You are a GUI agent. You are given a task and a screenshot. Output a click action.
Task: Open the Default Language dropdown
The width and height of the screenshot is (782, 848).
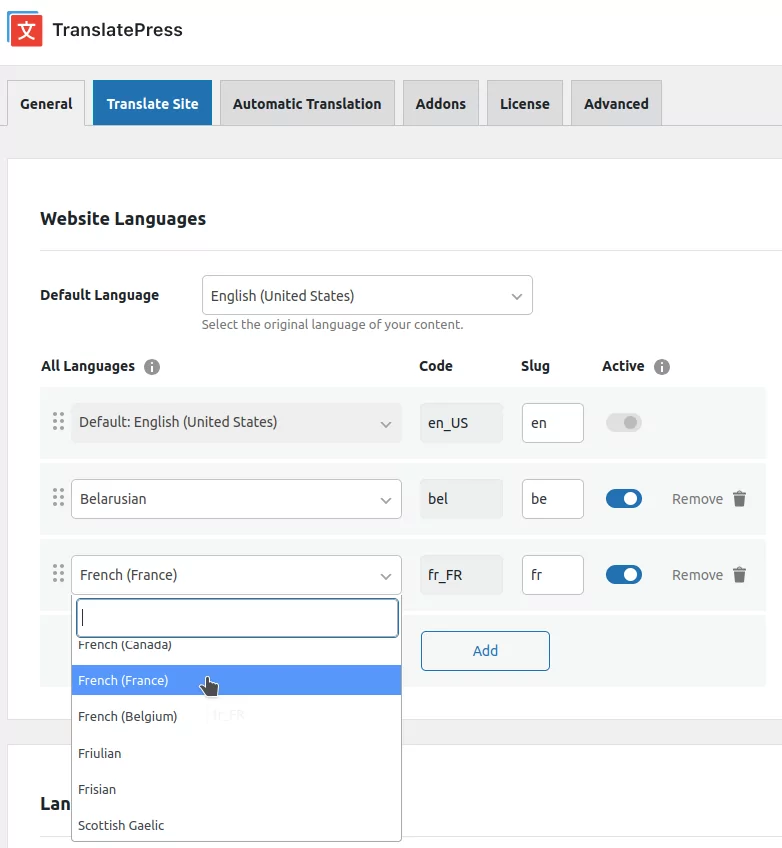[x=367, y=296]
